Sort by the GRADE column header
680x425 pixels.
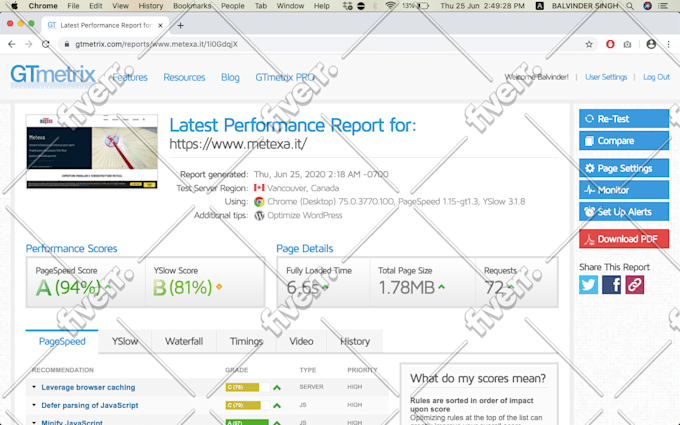[x=237, y=370]
